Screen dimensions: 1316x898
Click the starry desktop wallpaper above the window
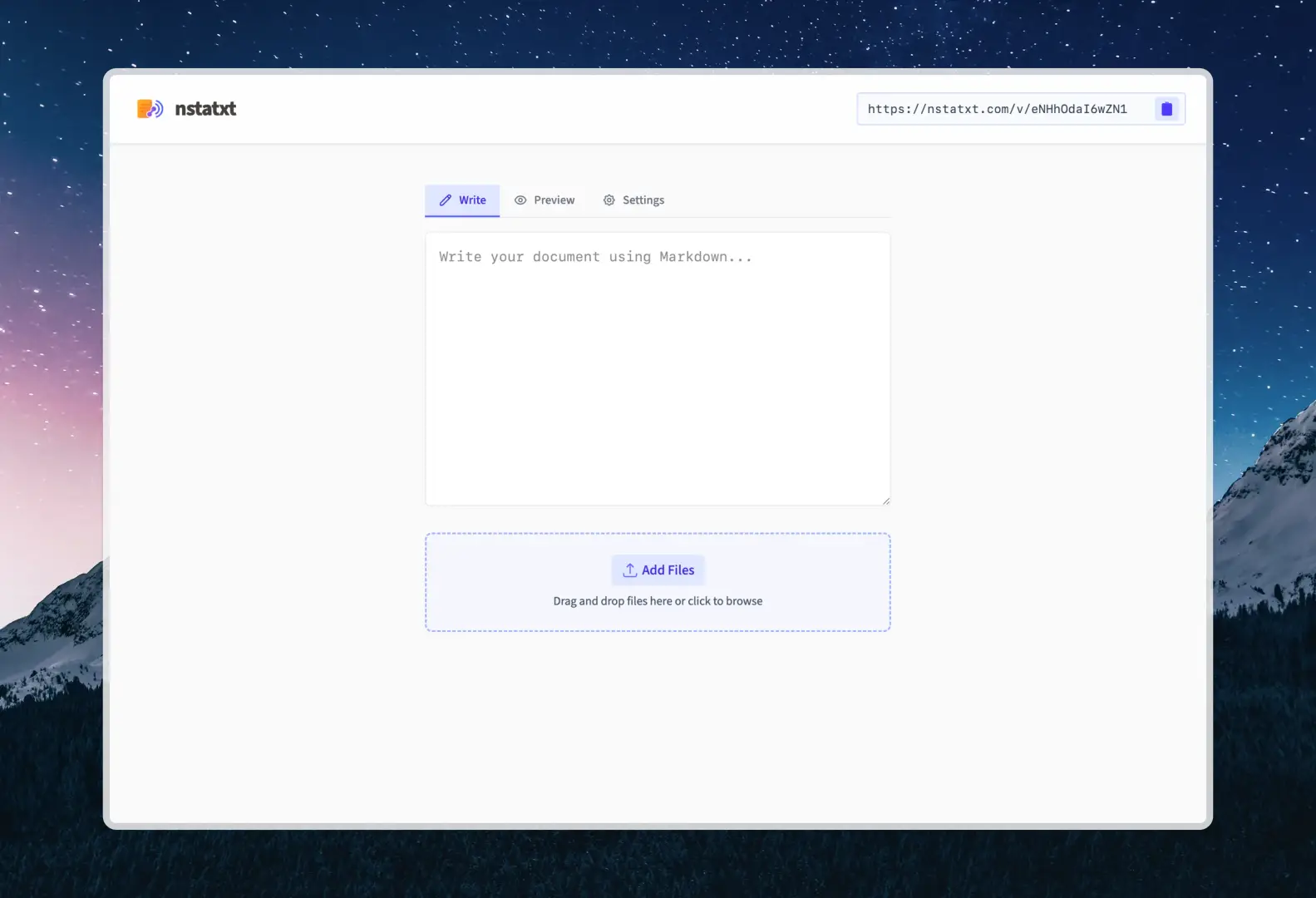[x=657, y=33]
